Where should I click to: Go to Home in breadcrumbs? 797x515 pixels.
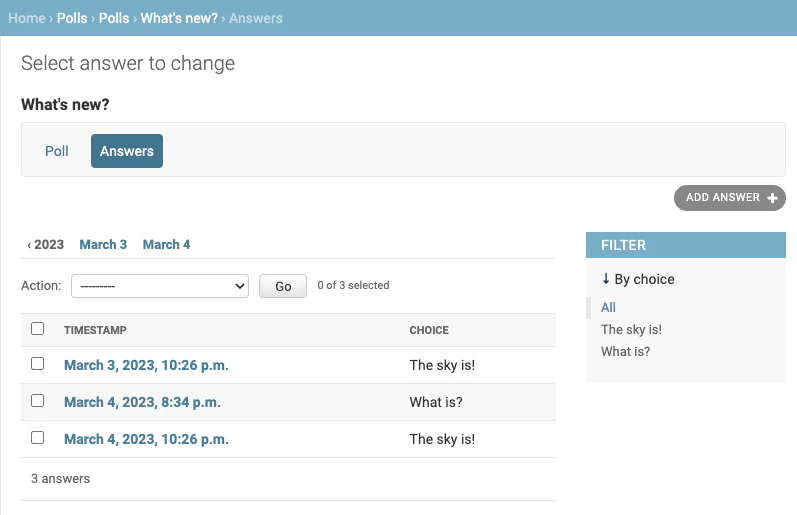(x=27, y=18)
